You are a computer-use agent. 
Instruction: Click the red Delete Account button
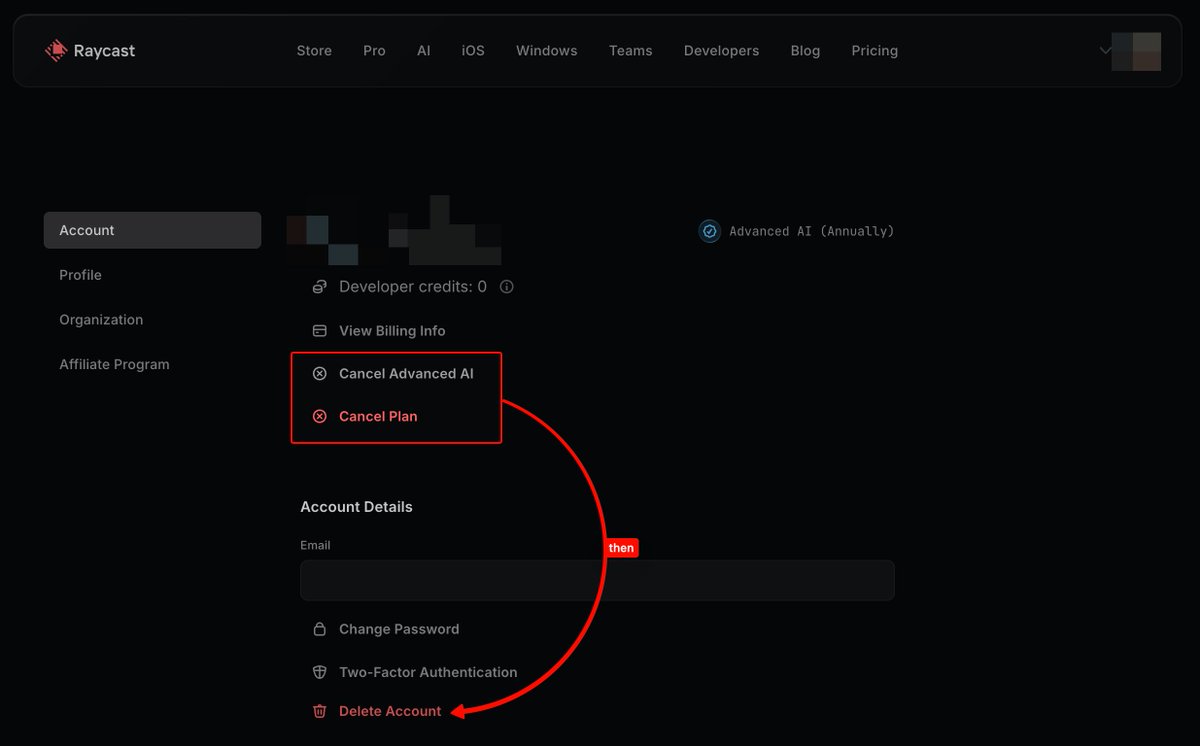point(390,711)
